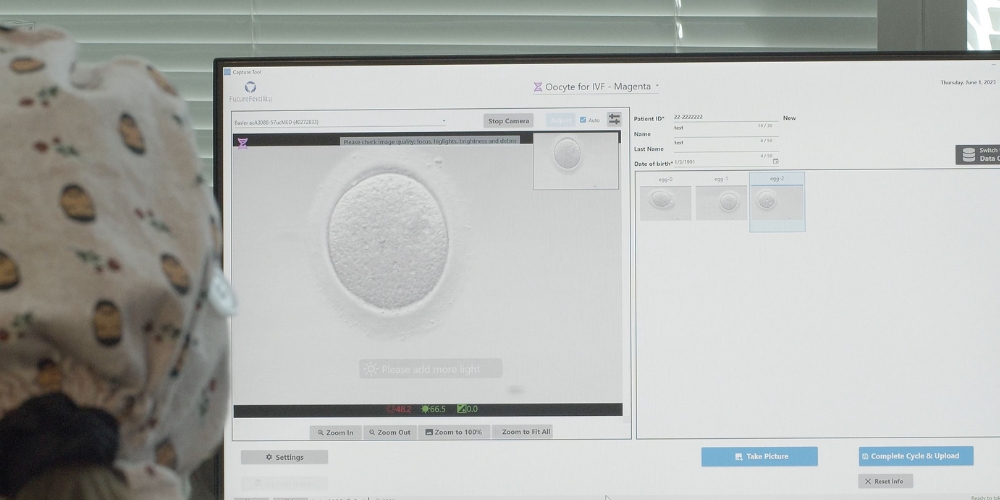The image size is (1000, 500).
Task: Click Zoom to 100%
Action: click(454, 432)
